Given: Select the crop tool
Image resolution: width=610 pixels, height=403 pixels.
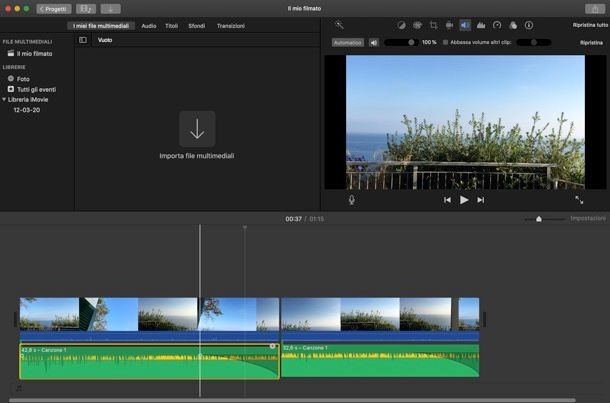Looking at the screenshot, I should [x=433, y=25].
